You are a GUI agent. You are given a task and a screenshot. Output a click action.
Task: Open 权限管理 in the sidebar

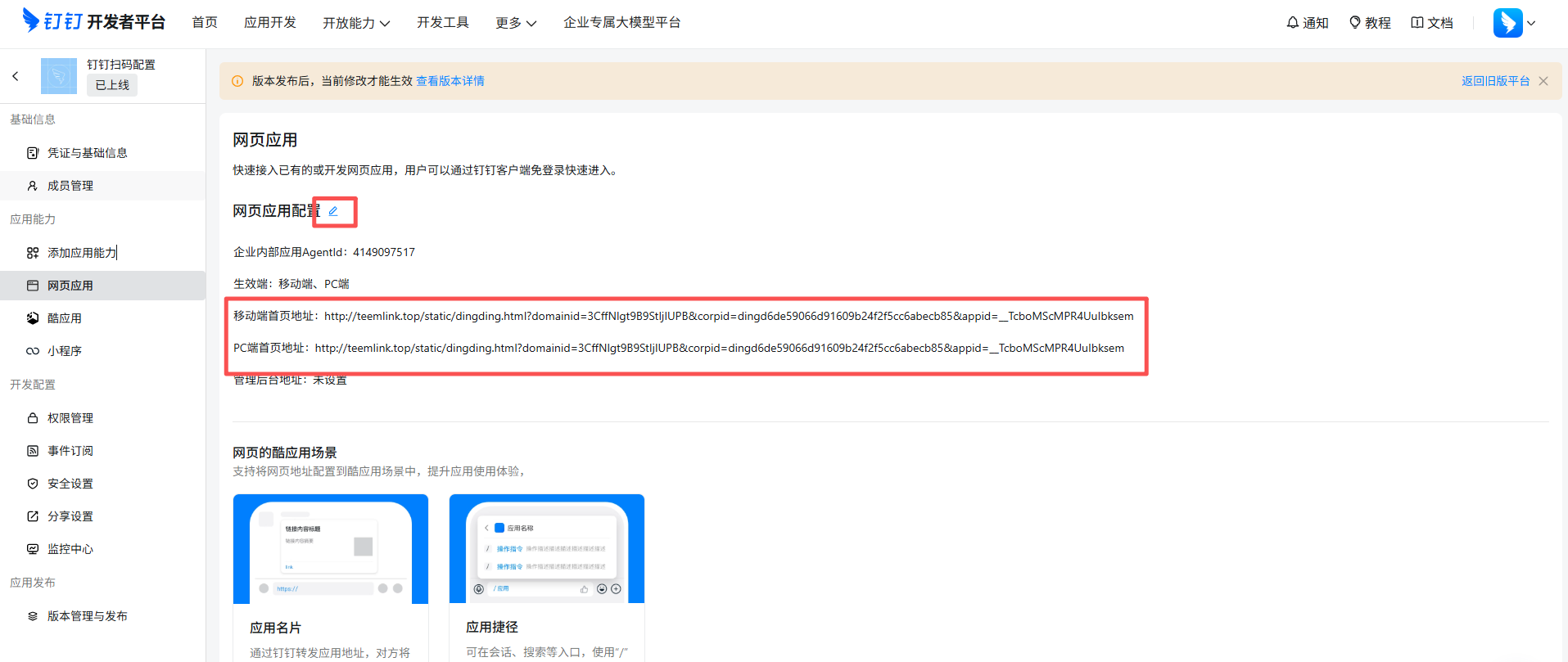(x=102, y=418)
